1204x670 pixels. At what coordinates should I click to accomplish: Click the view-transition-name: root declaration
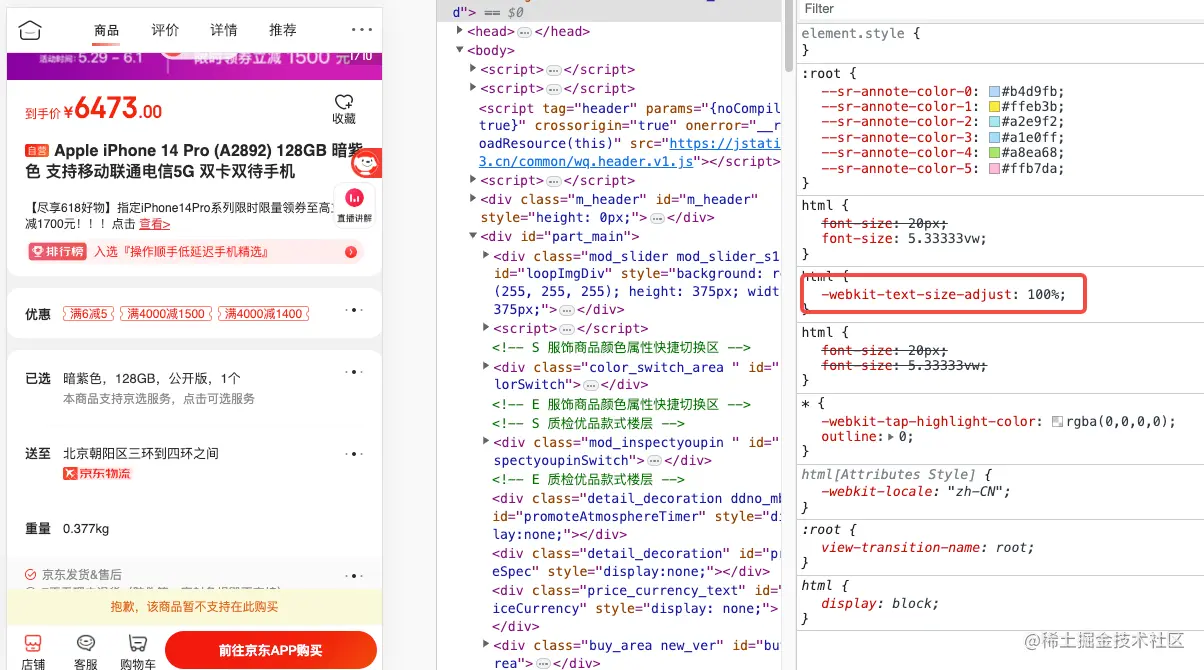pyautogui.click(x=927, y=548)
